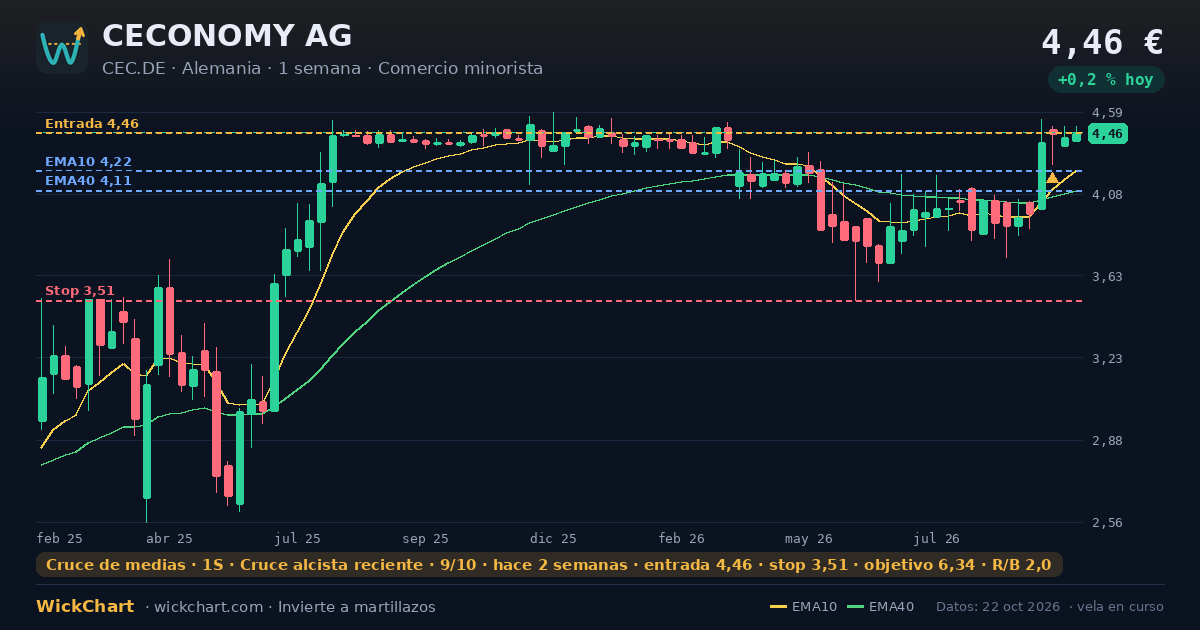This screenshot has width=1200, height=630.
Task: Click the WickChart logo icon beside the title
Action: coord(62,48)
